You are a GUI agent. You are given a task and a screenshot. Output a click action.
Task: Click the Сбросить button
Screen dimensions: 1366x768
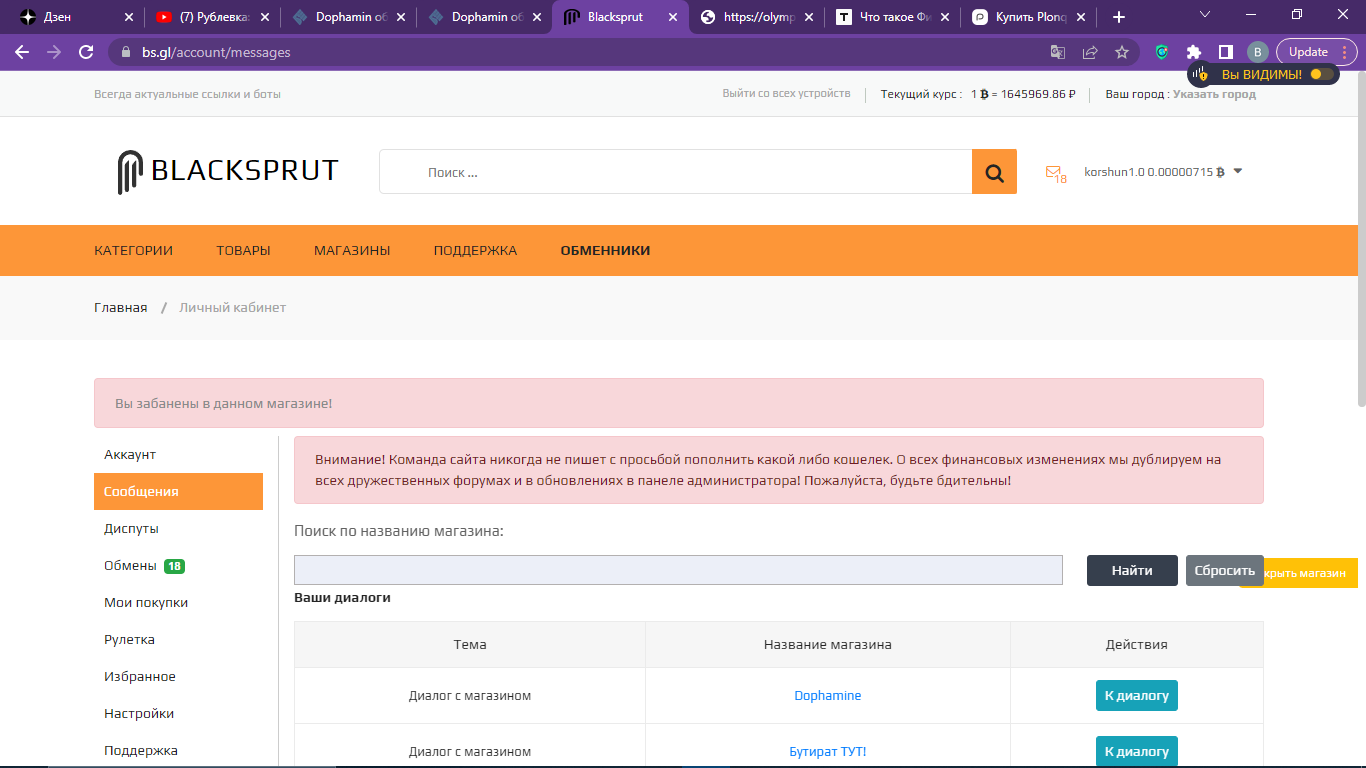tap(1224, 571)
